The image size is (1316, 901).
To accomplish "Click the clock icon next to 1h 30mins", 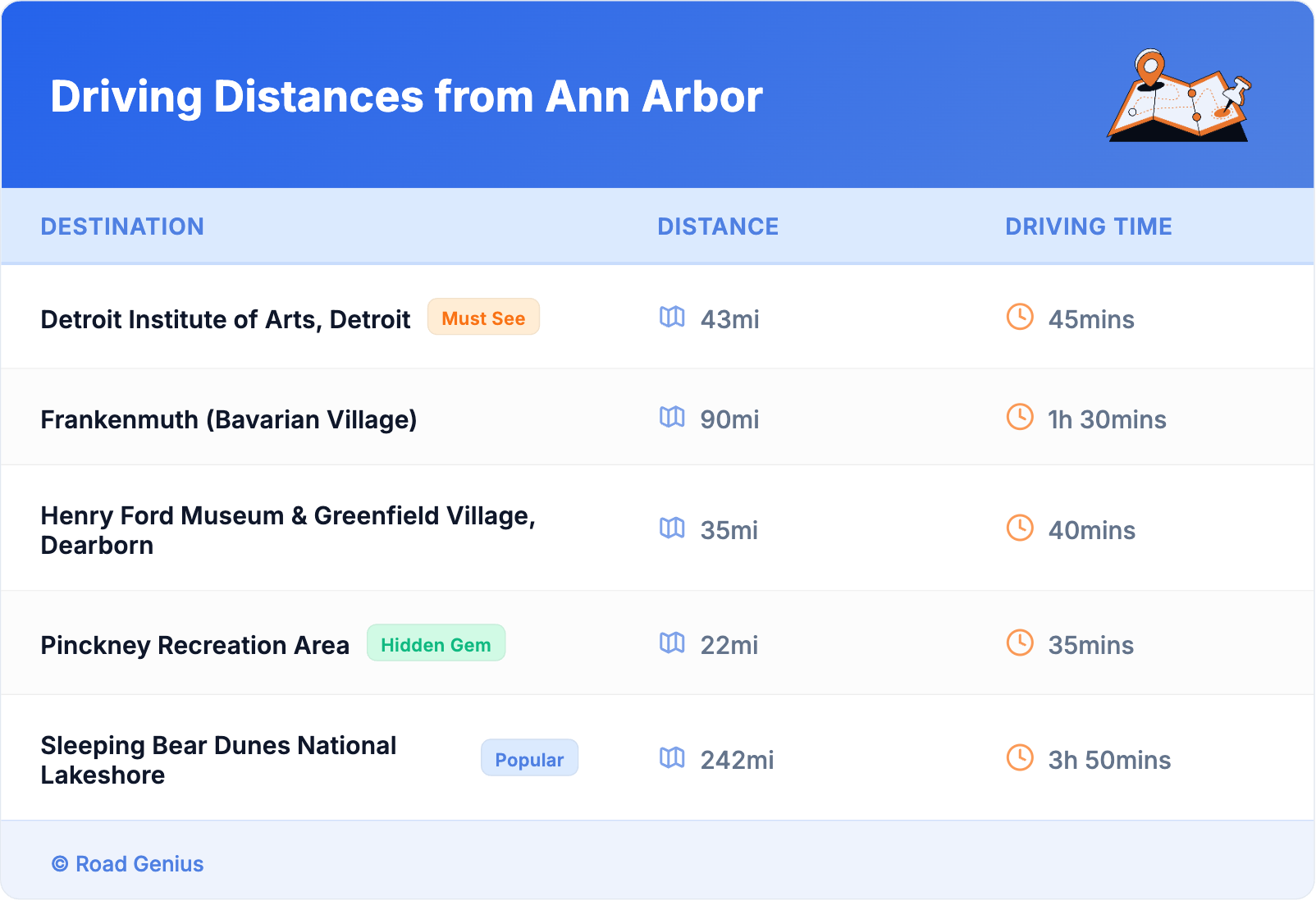I will pyautogui.click(x=1020, y=418).
